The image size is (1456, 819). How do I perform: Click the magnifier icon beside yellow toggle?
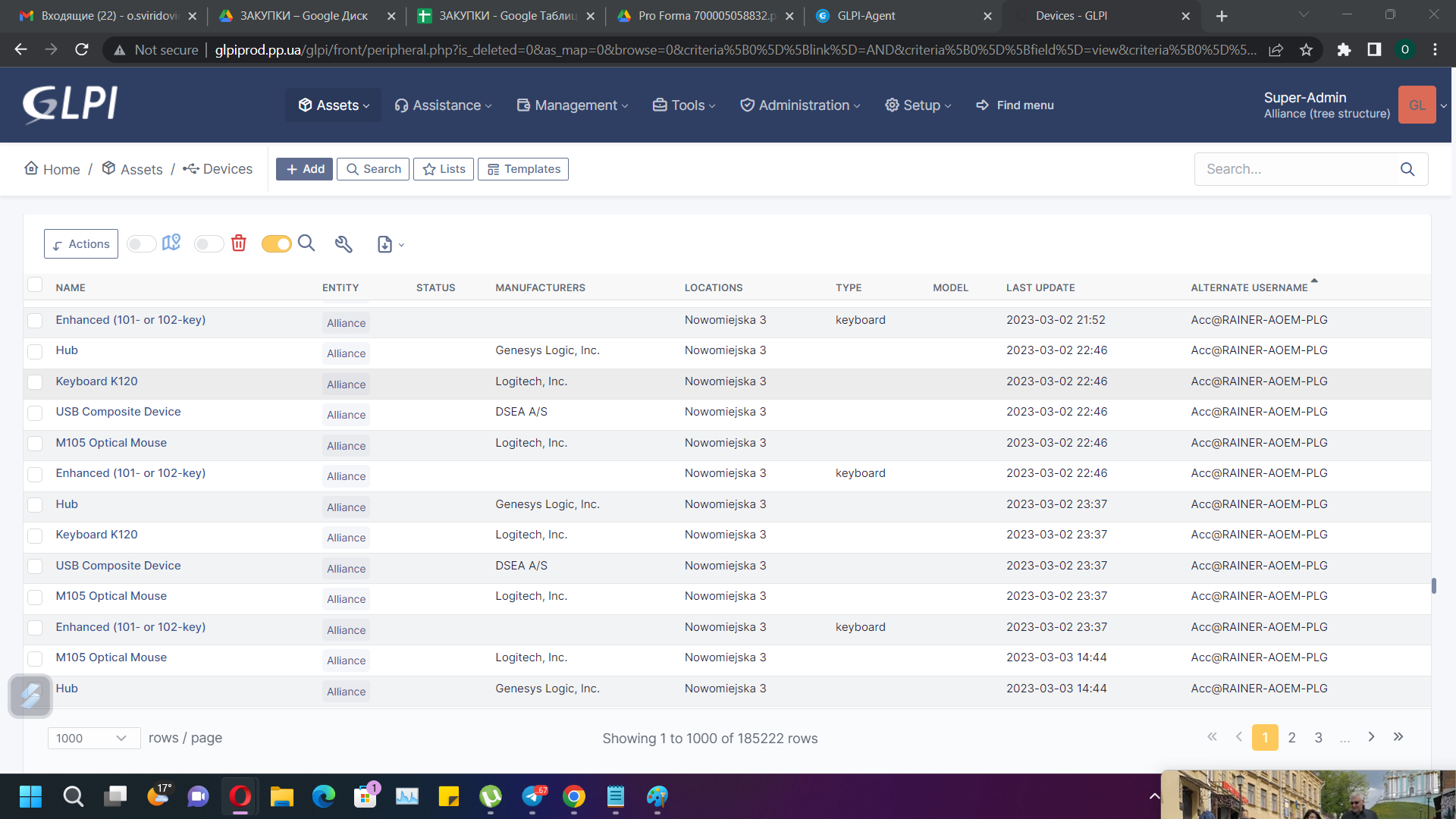click(x=306, y=243)
